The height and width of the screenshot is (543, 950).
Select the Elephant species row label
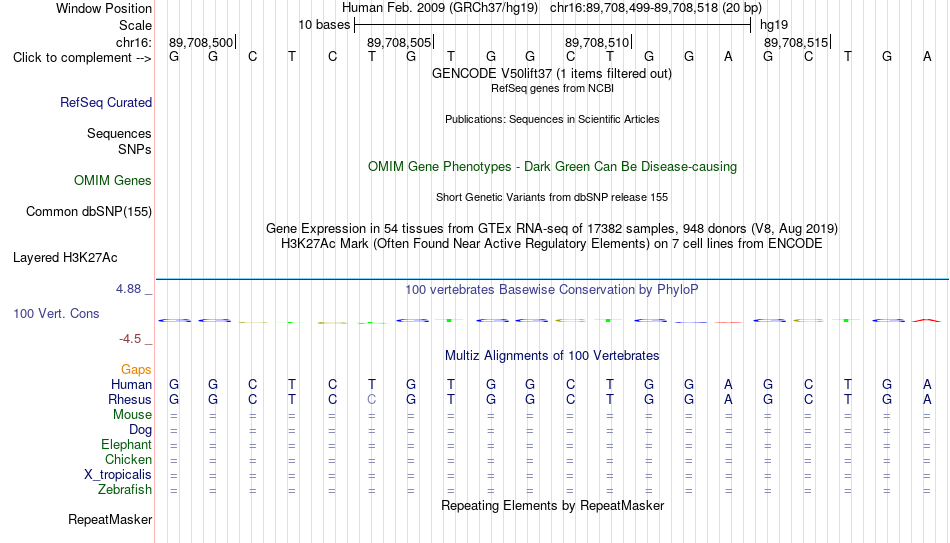tap(126, 444)
